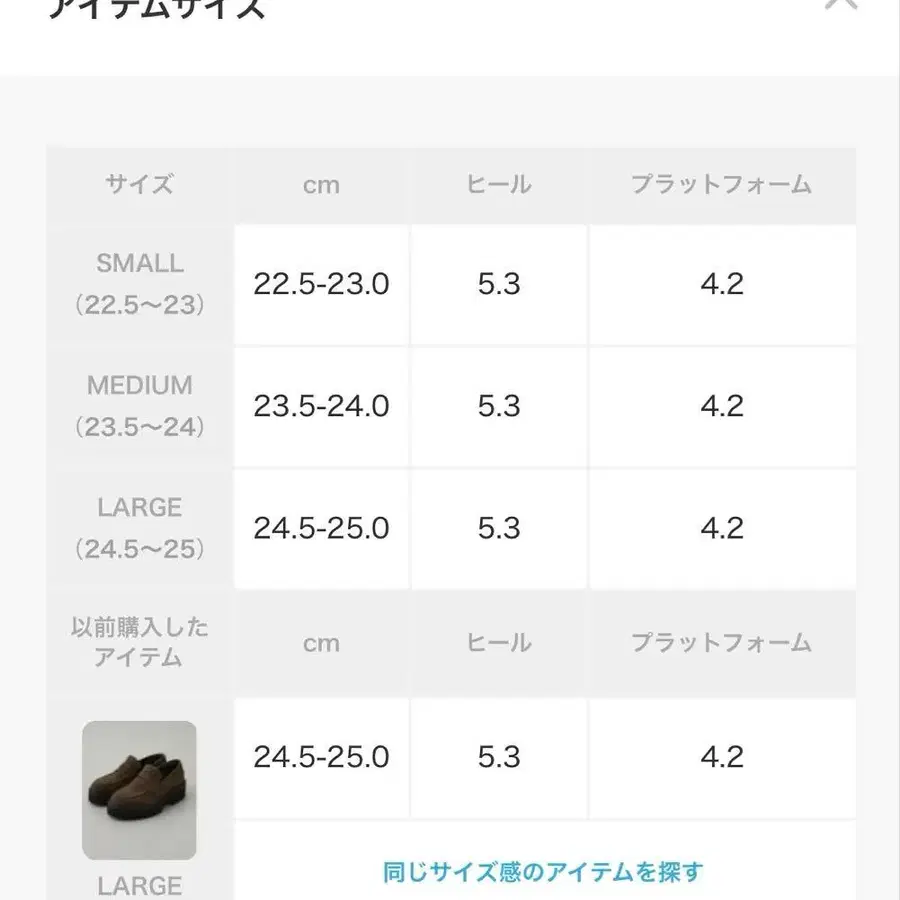This screenshot has width=900, height=900.
Task: Select the MEDIUM (23.5〜24) size row
Action: tap(140, 406)
